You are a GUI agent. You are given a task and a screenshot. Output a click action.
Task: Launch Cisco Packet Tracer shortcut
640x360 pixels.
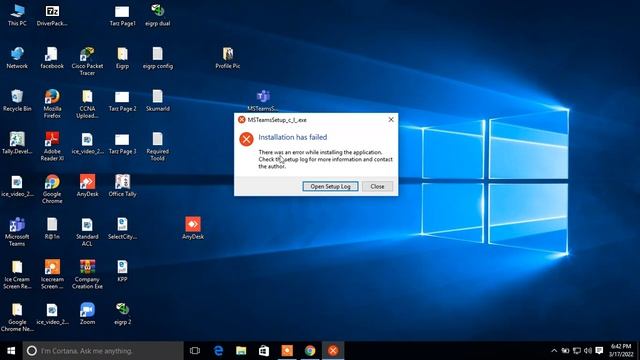pos(87,61)
